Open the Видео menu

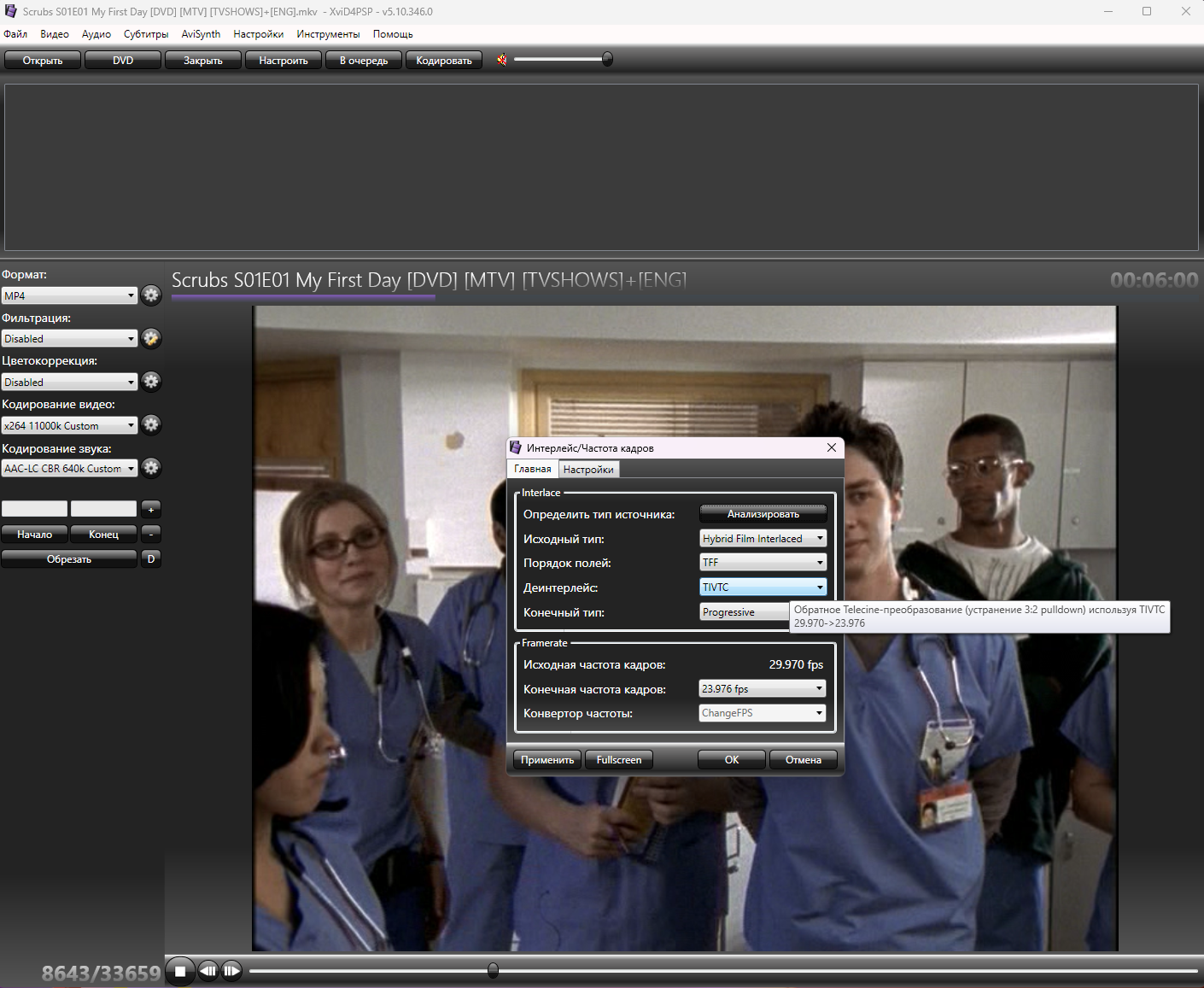(x=55, y=34)
